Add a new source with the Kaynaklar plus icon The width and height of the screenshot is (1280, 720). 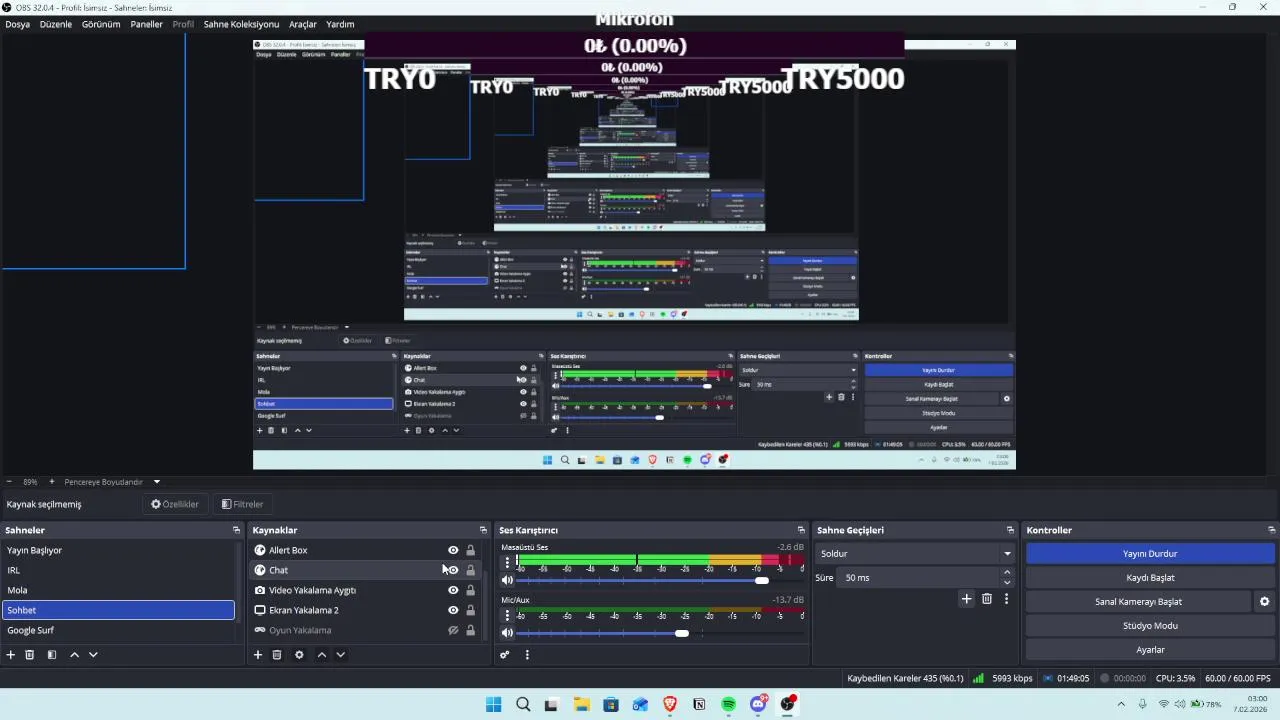pyautogui.click(x=258, y=655)
